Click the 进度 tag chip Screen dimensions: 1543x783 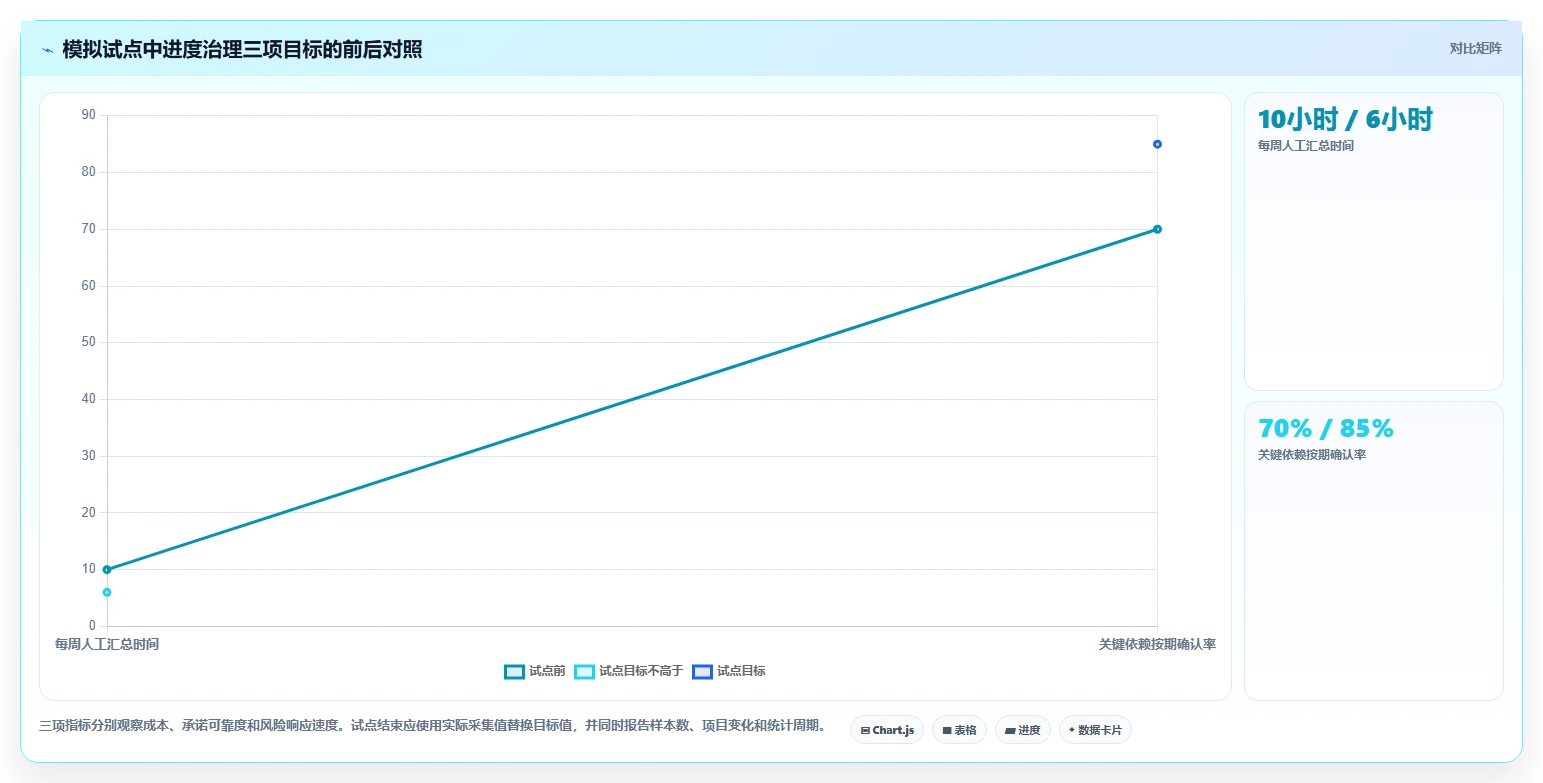[x=1023, y=730]
